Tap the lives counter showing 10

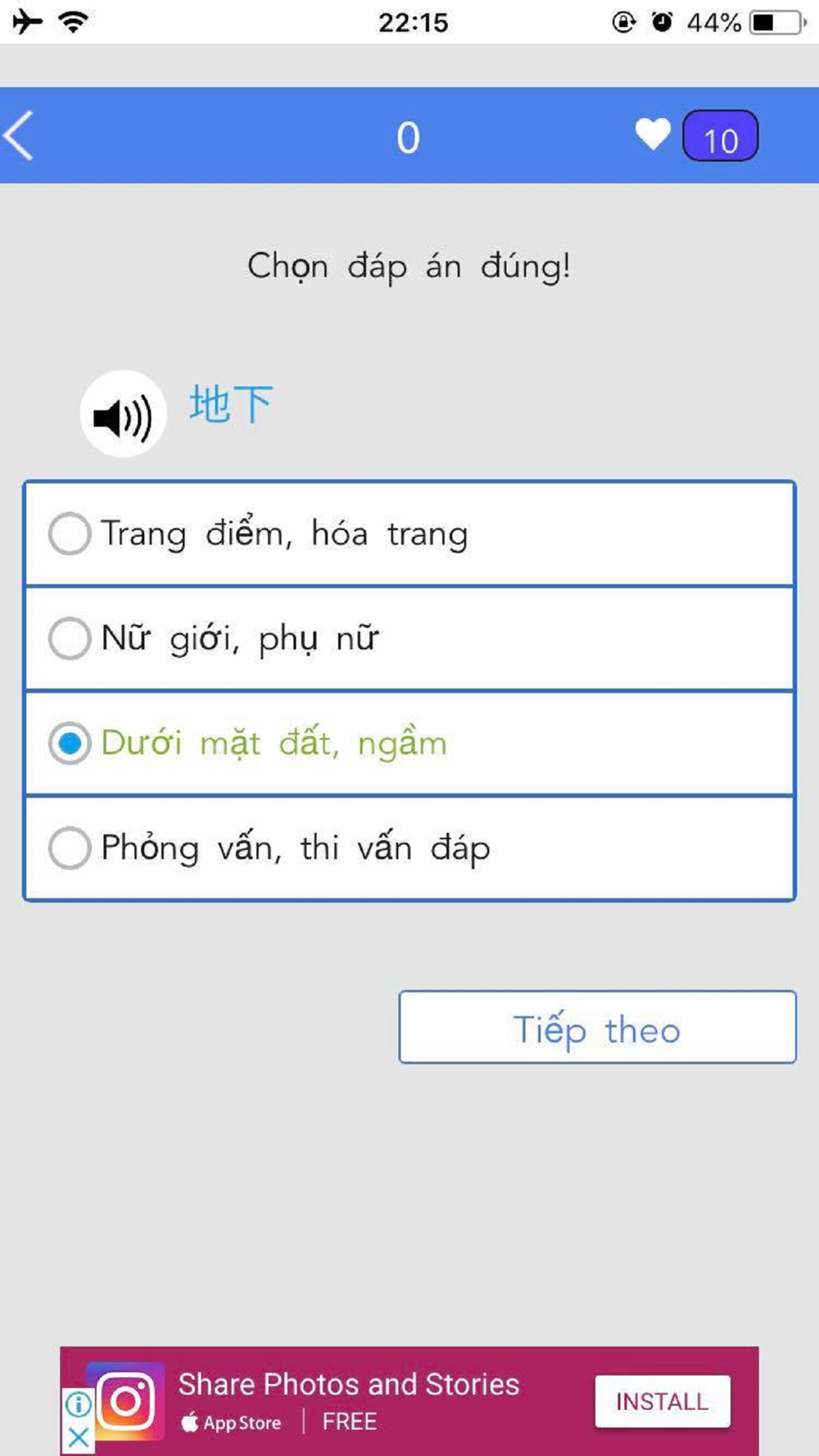[721, 137]
